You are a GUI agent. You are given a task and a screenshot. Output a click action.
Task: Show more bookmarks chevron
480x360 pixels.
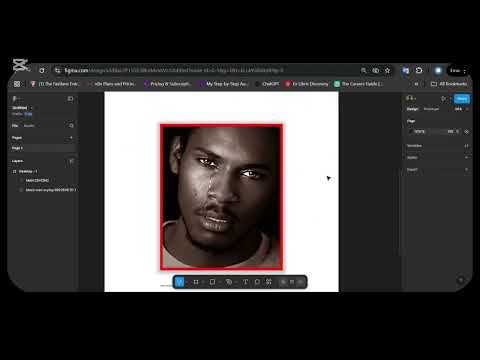[x=416, y=84]
